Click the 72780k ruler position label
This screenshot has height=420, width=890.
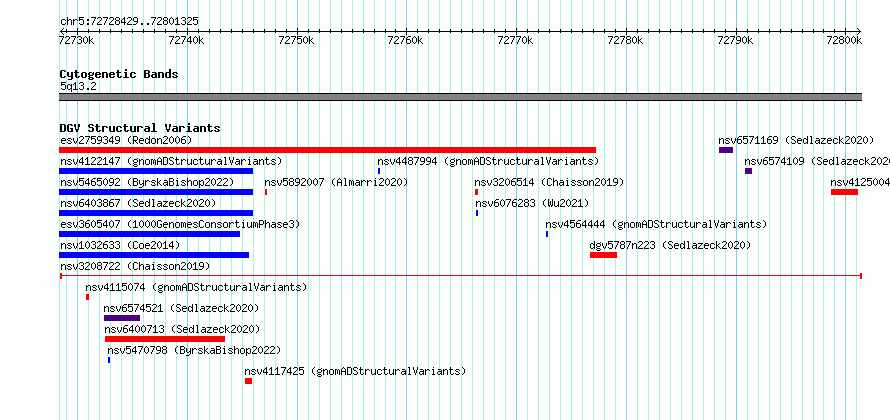(625, 40)
